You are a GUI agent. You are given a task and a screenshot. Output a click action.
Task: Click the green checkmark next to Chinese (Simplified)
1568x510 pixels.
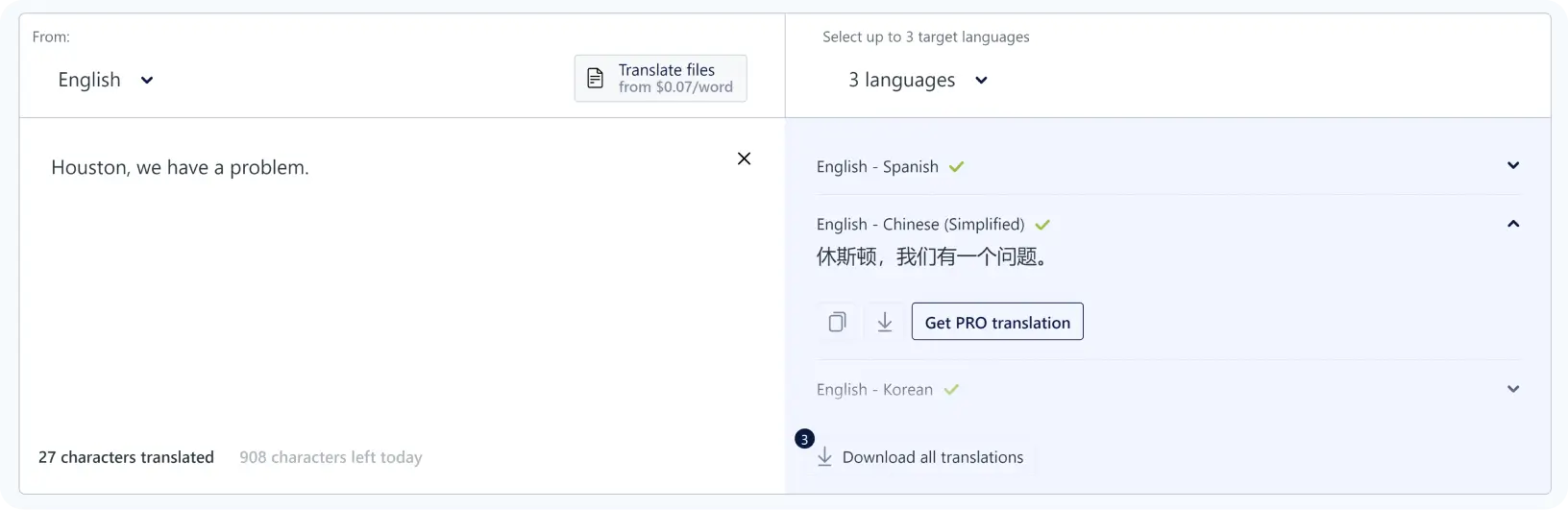tap(1042, 225)
